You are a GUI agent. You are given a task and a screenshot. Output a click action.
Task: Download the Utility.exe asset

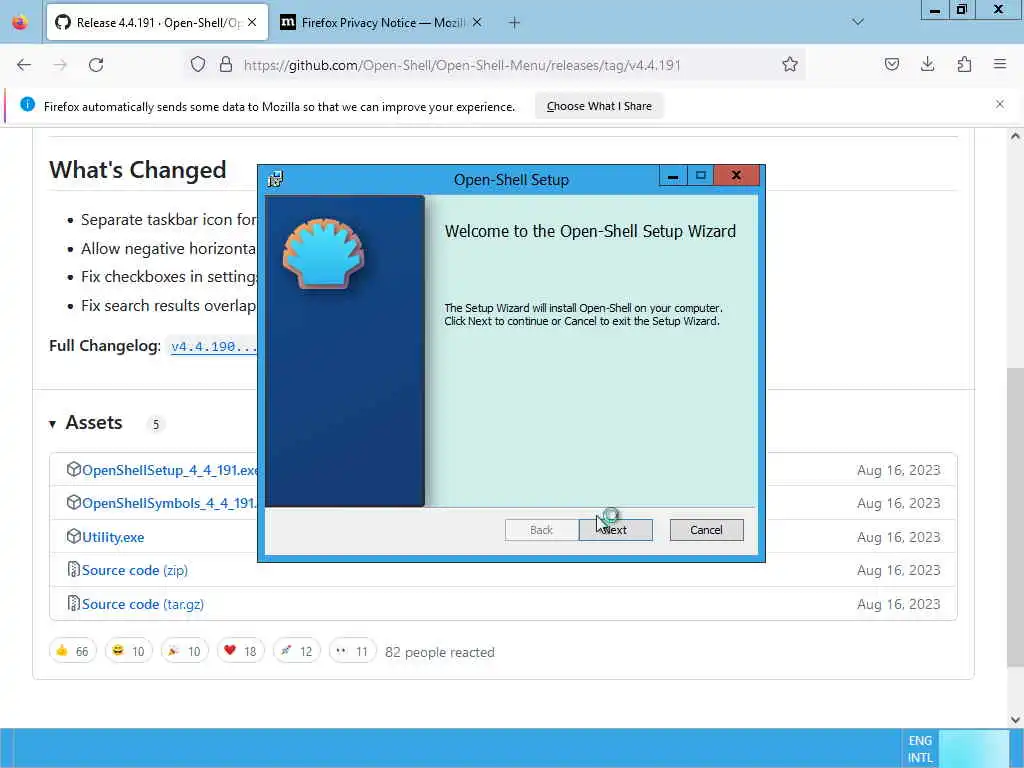pos(113,537)
